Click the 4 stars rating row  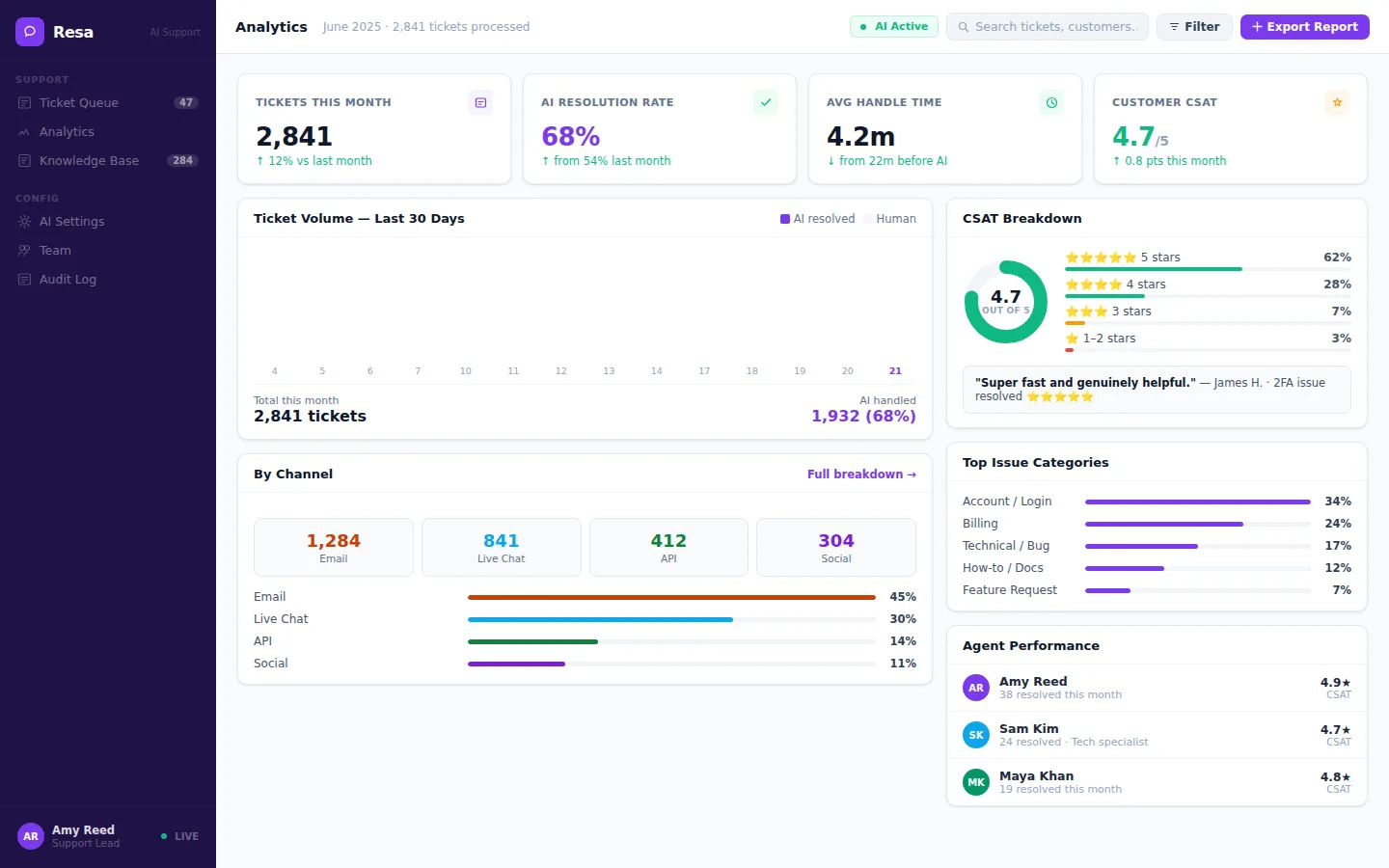coord(1208,287)
